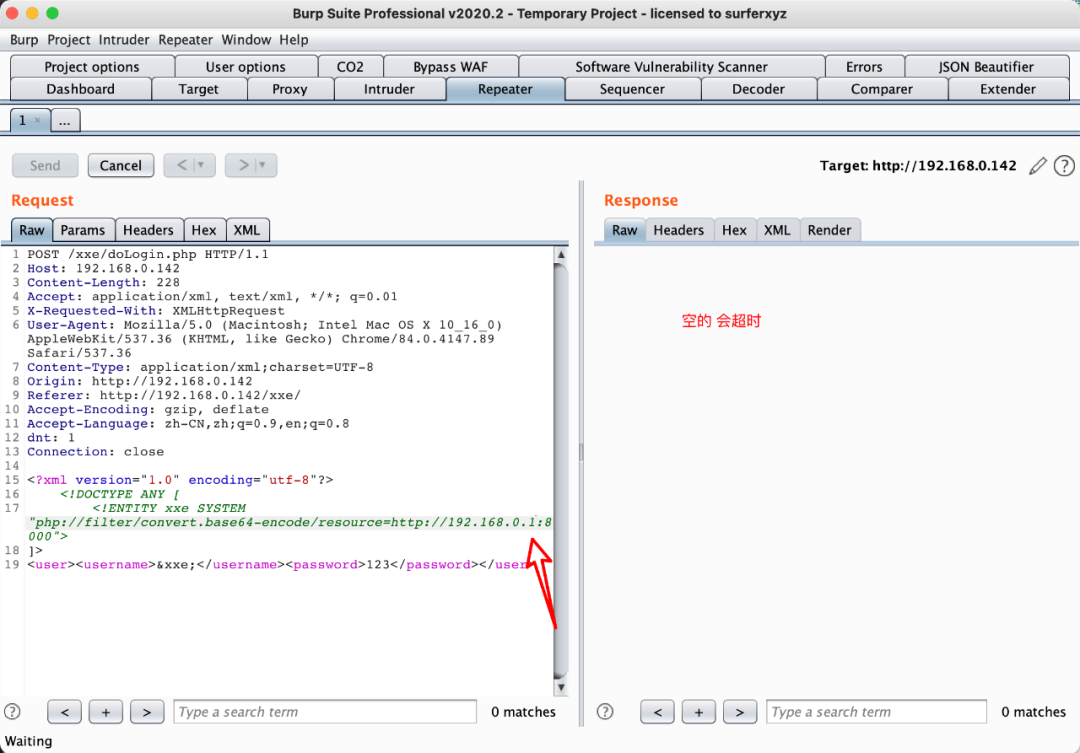Click the request search term field

point(325,712)
